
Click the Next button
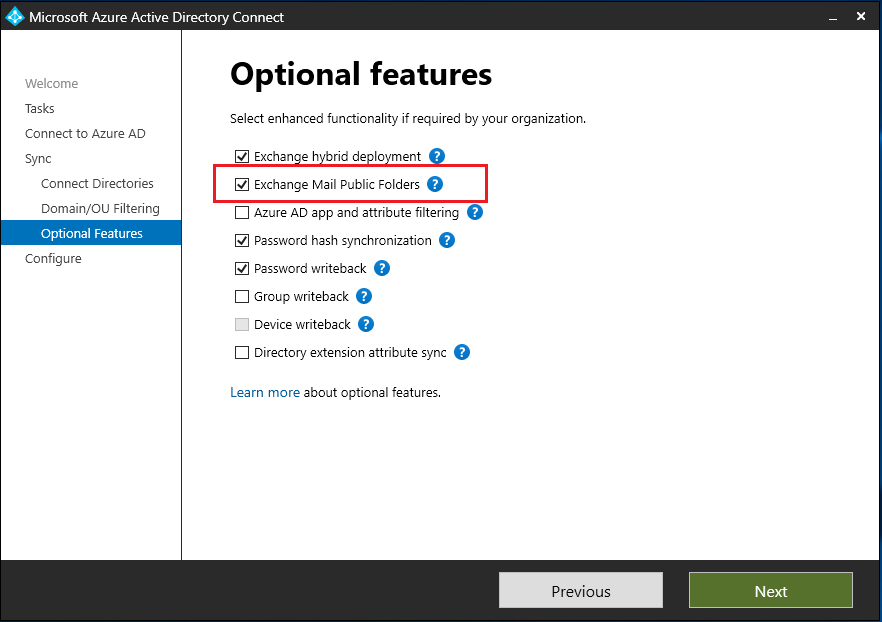click(x=770, y=591)
